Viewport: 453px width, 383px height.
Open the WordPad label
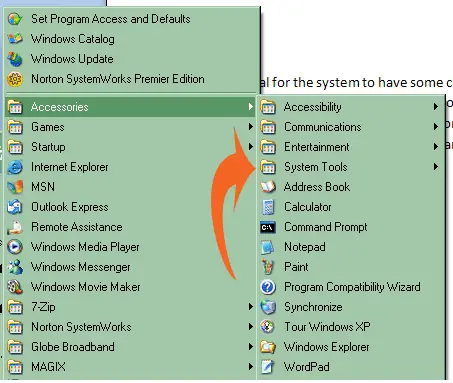(x=307, y=367)
